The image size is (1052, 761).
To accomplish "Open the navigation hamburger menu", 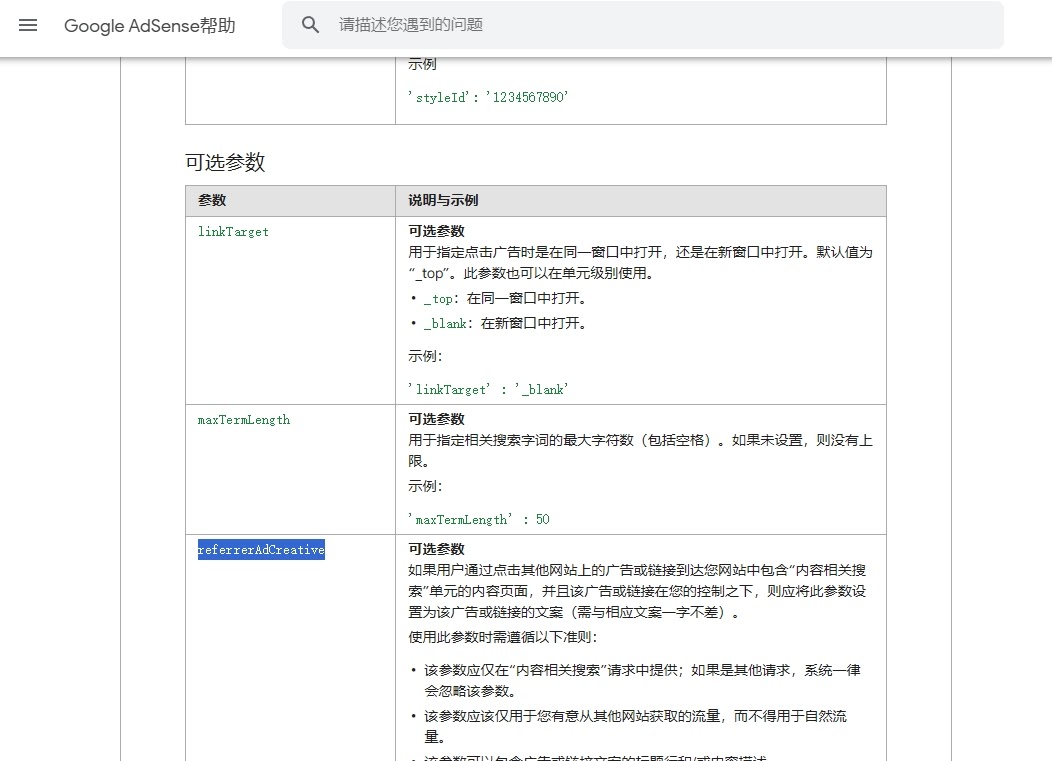I will click(27, 25).
